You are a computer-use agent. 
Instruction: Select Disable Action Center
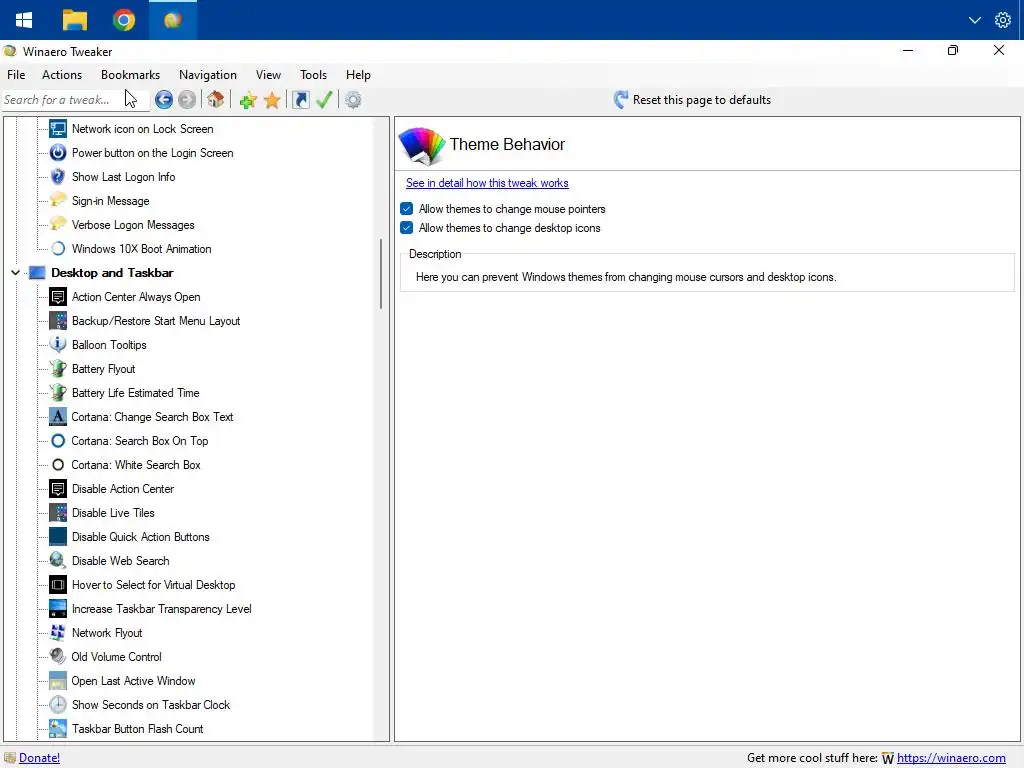[x=123, y=489]
